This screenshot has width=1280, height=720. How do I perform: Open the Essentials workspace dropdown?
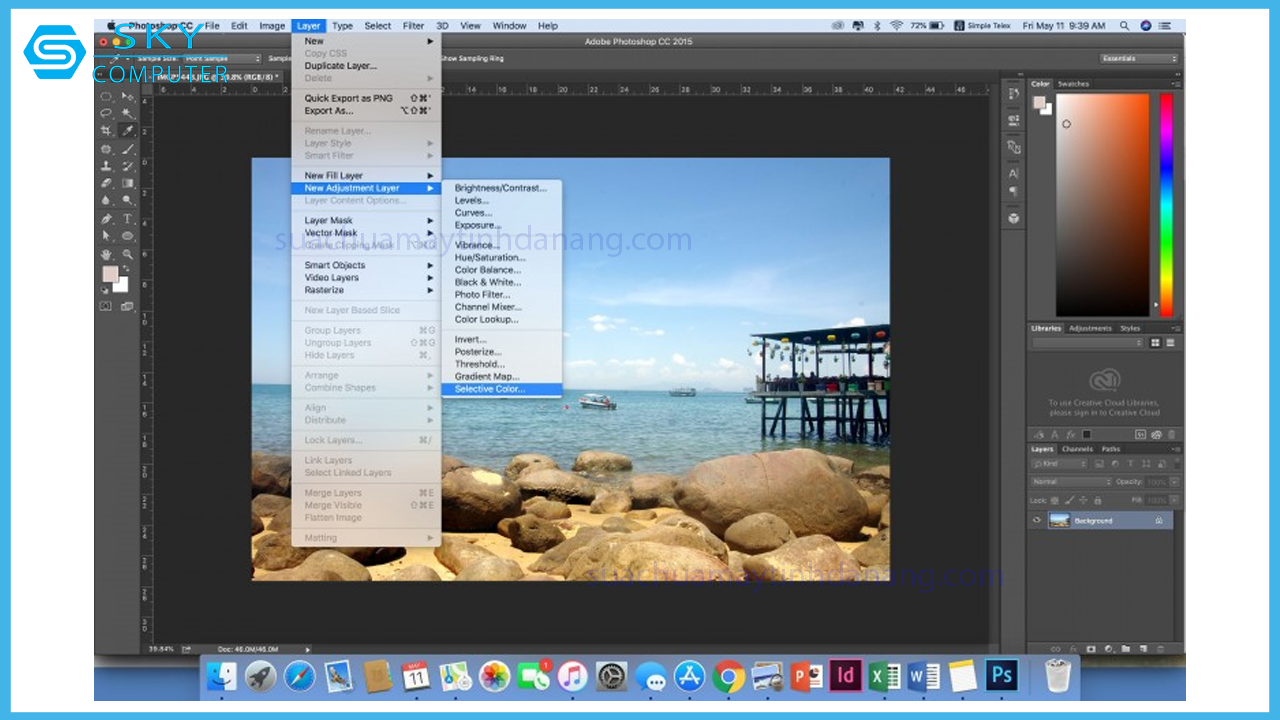click(1138, 59)
